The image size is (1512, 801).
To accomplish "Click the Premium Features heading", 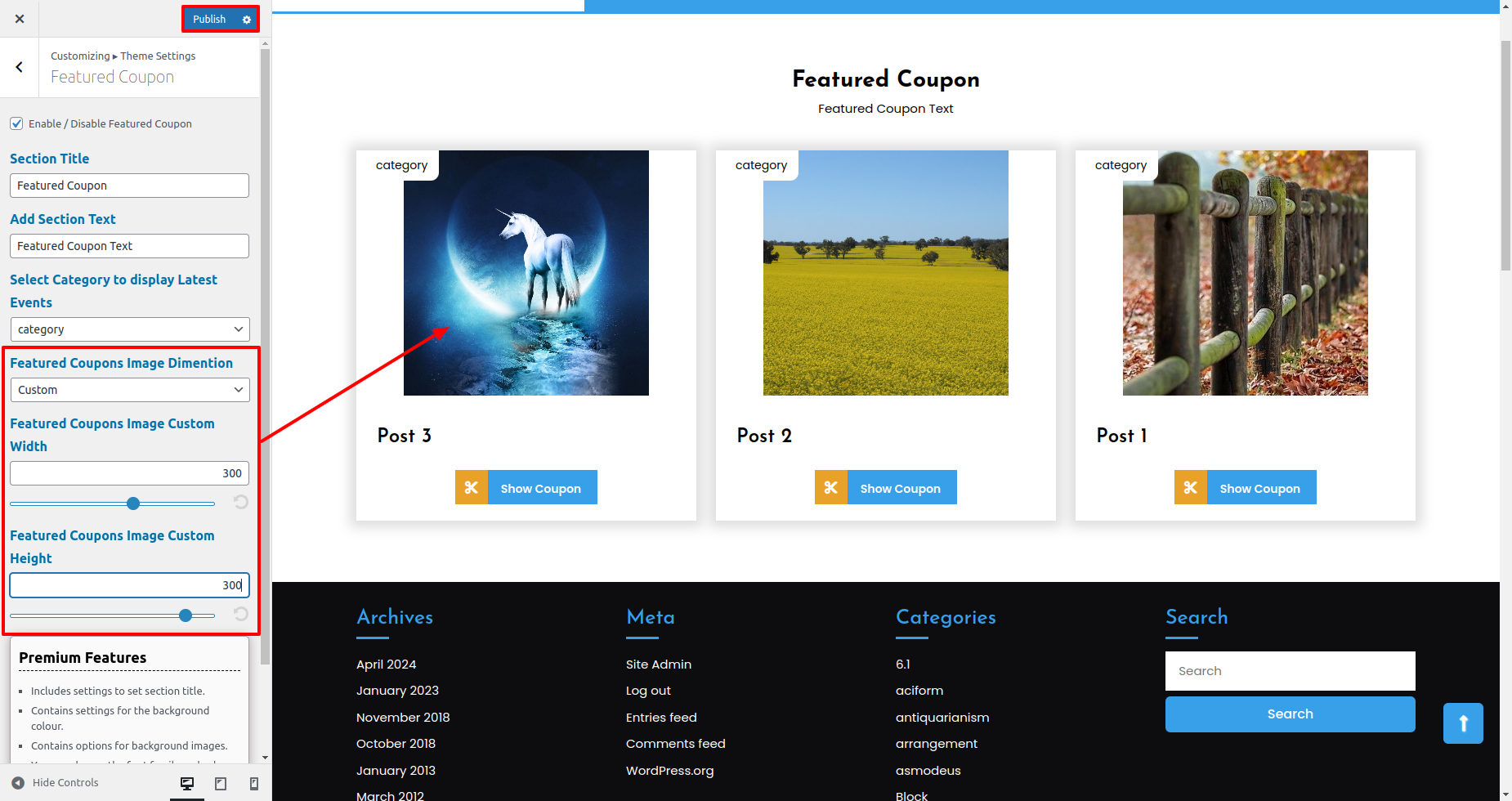I will point(83,658).
